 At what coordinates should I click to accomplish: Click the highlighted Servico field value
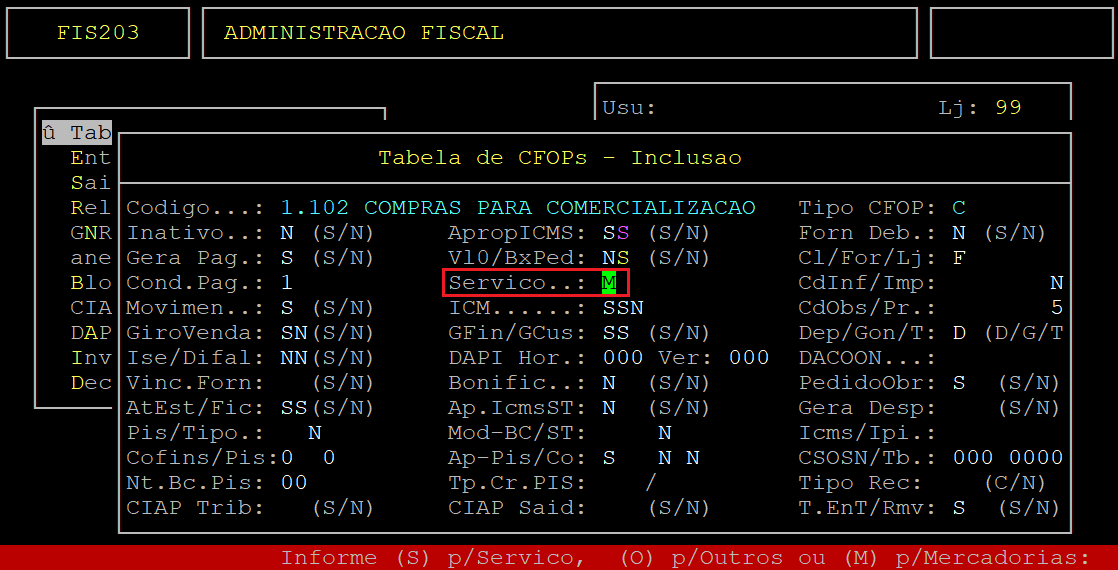(x=609, y=283)
